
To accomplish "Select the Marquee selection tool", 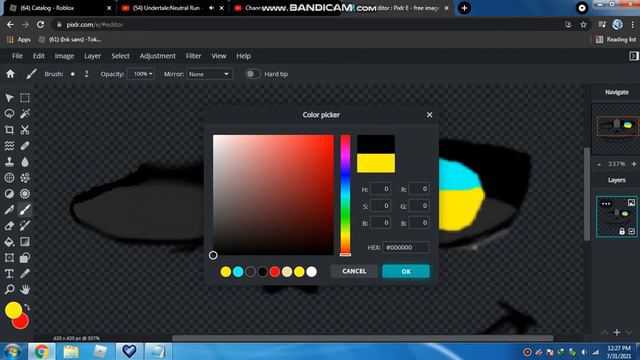I will pyautogui.click(x=25, y=98).
